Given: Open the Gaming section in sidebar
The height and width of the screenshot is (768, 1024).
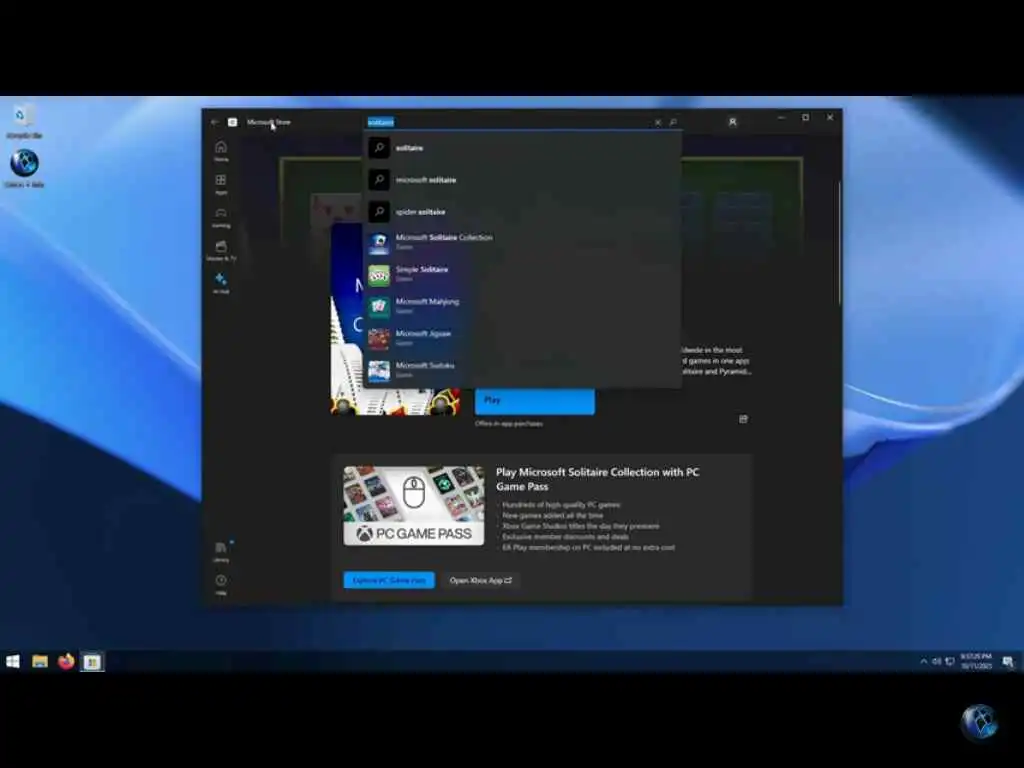Looking at the screenshot, I should pyautogui.click(x=221, y=217).
